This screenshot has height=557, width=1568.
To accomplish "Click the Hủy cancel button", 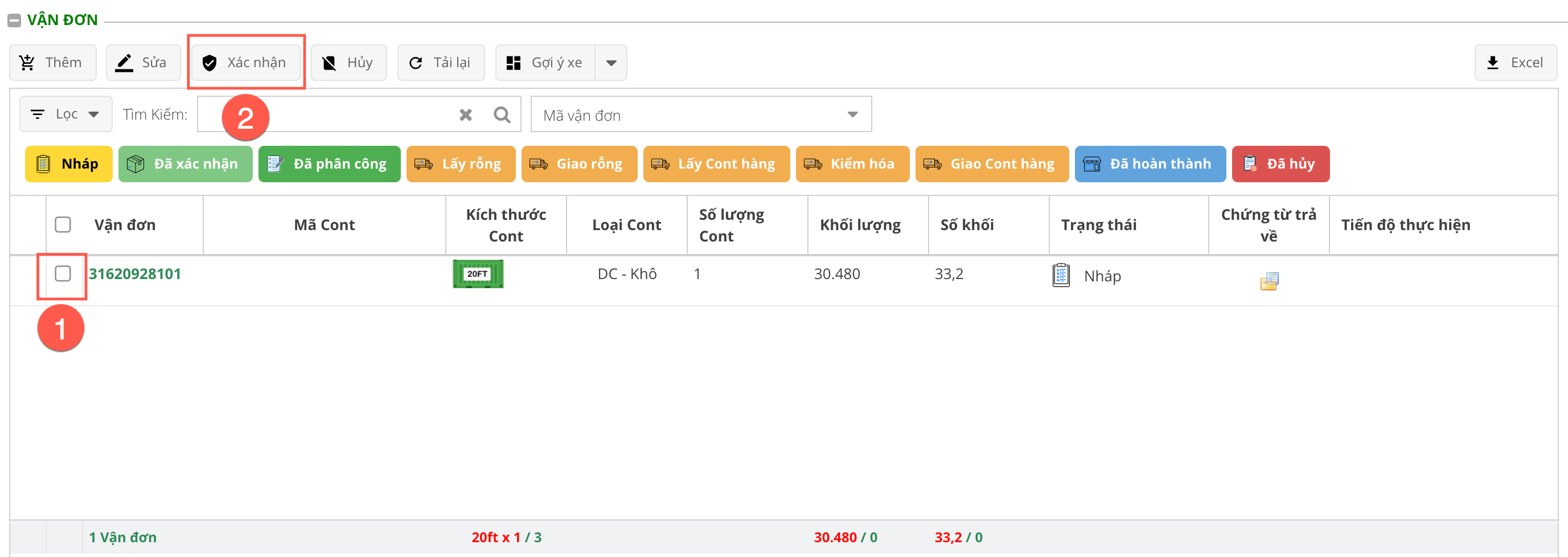I will (348, 63).
